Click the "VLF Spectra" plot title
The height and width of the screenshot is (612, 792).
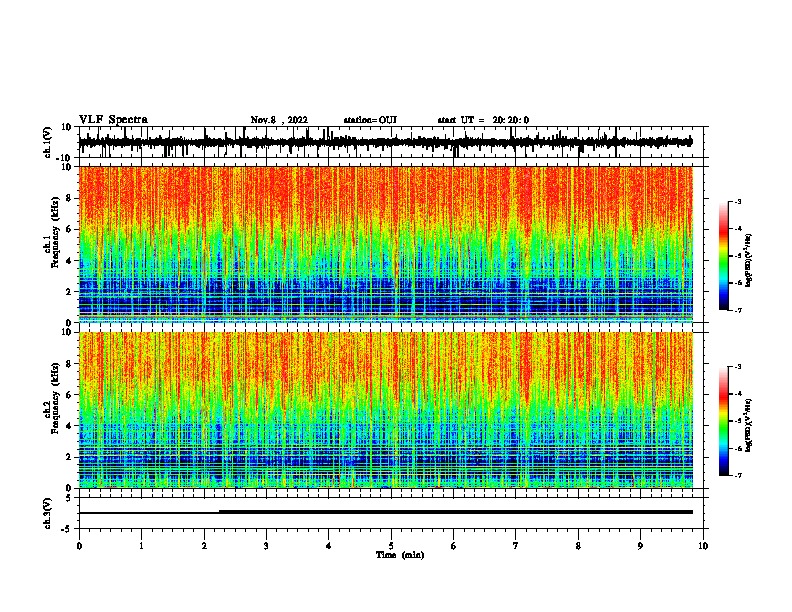pos(113,120)
